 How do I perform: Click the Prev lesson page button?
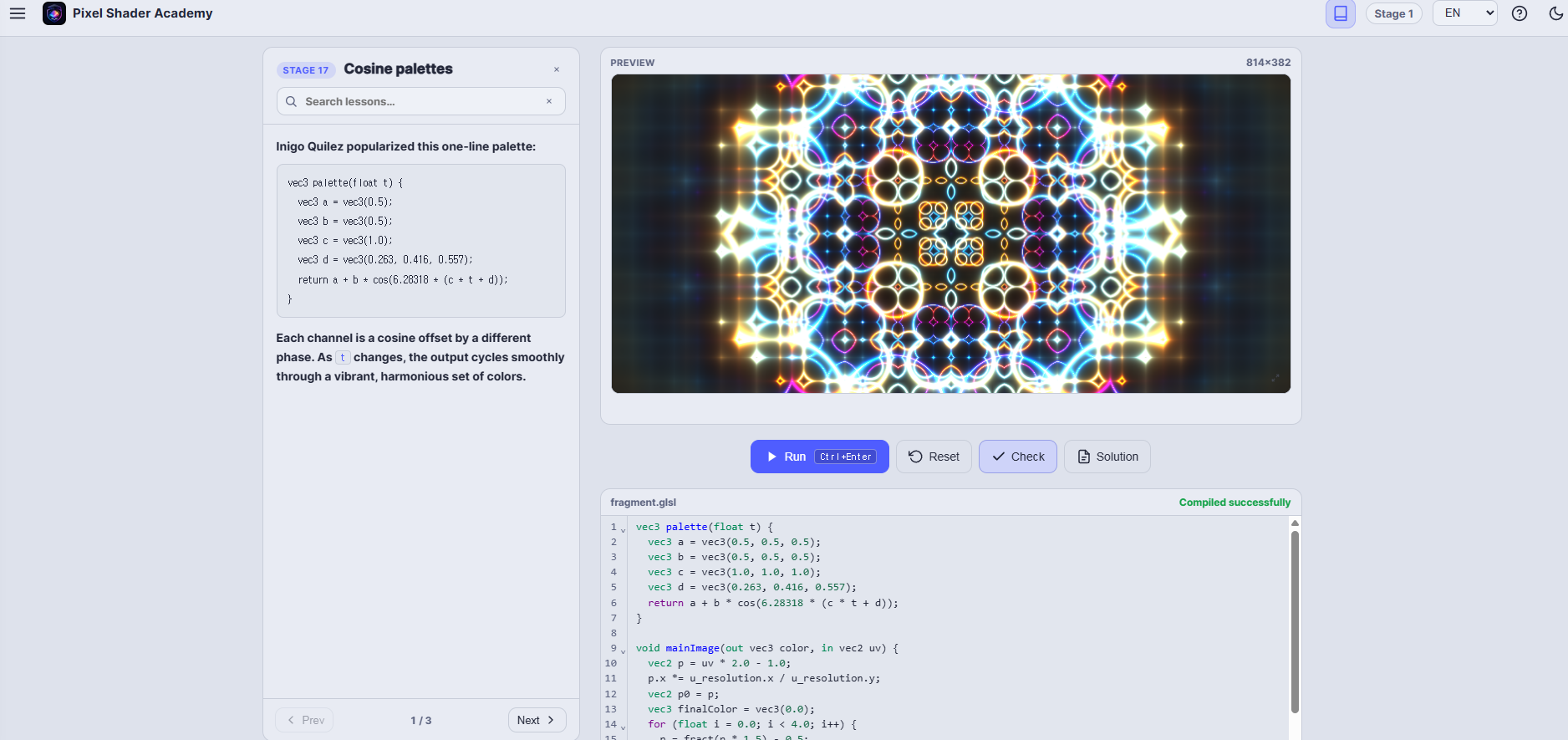[304, 720]
